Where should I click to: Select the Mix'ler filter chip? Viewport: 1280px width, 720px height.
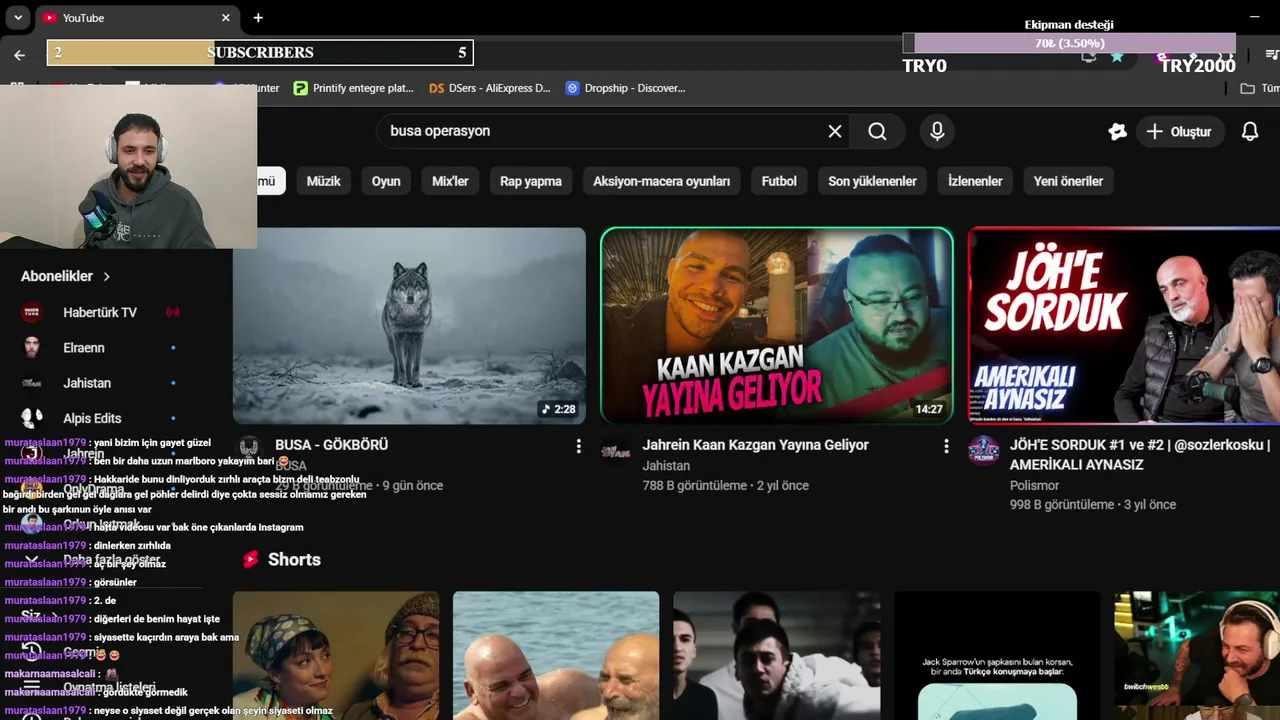[x=450, y=181]
